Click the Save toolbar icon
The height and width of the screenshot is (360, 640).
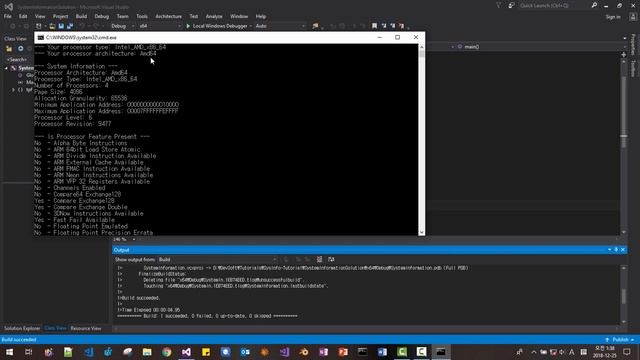[61, 26]
